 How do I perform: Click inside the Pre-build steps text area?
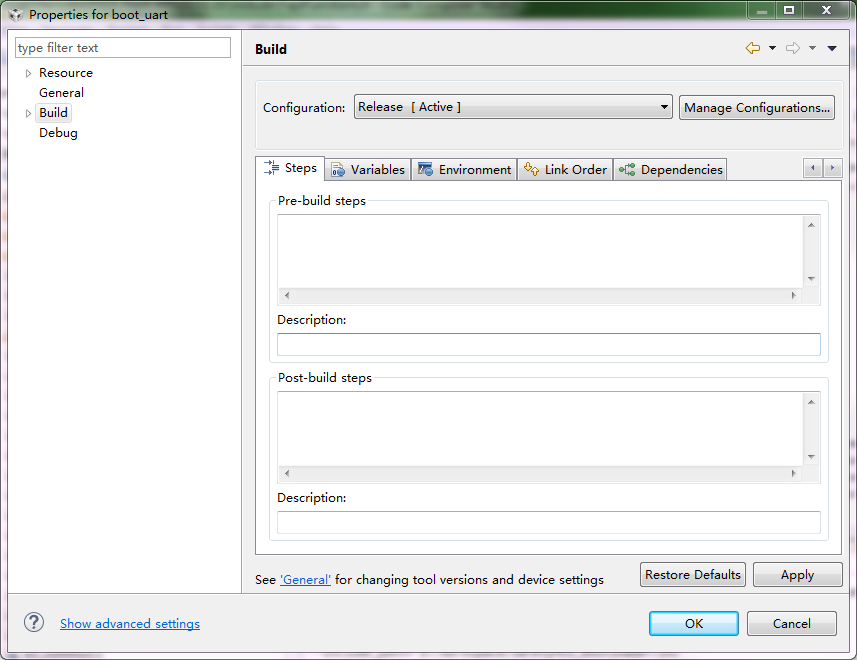point(540,251)
